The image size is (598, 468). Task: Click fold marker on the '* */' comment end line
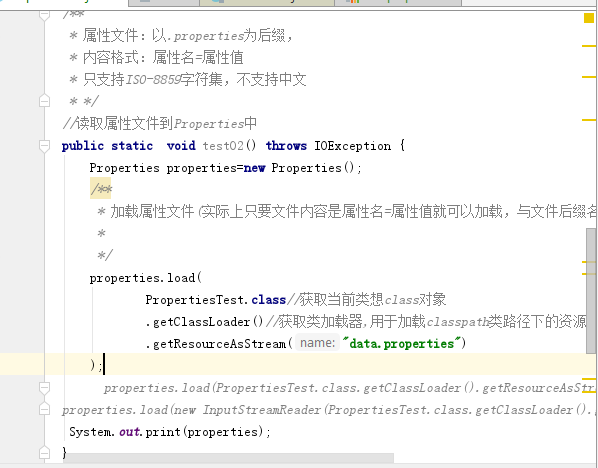[x=44, y=101]
